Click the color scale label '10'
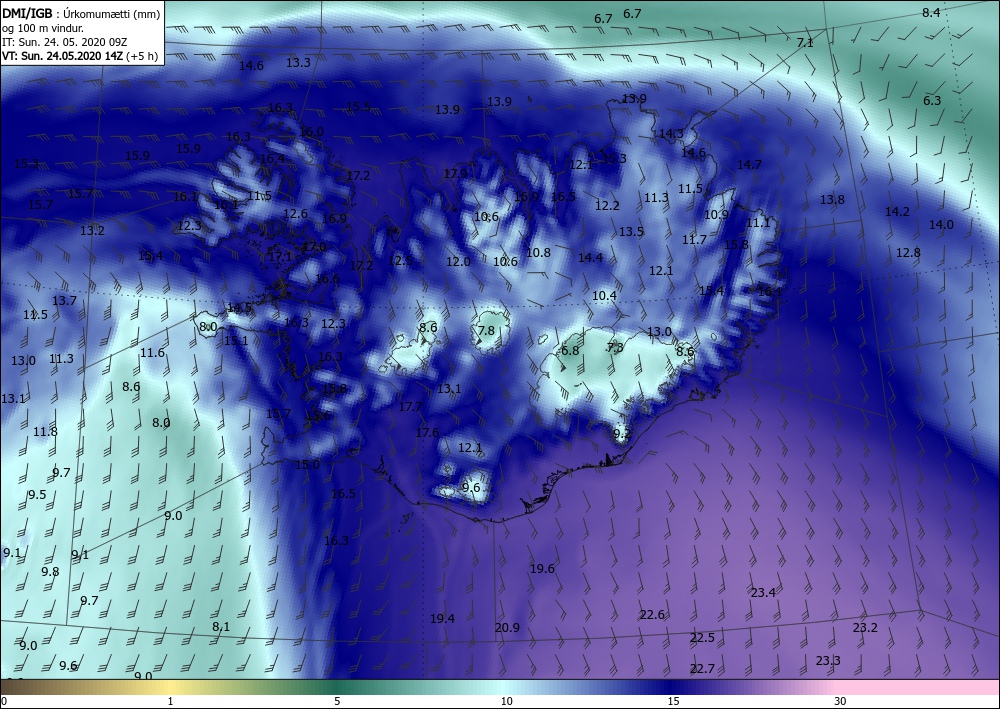The image size is (1000, 709). point(506,701)
